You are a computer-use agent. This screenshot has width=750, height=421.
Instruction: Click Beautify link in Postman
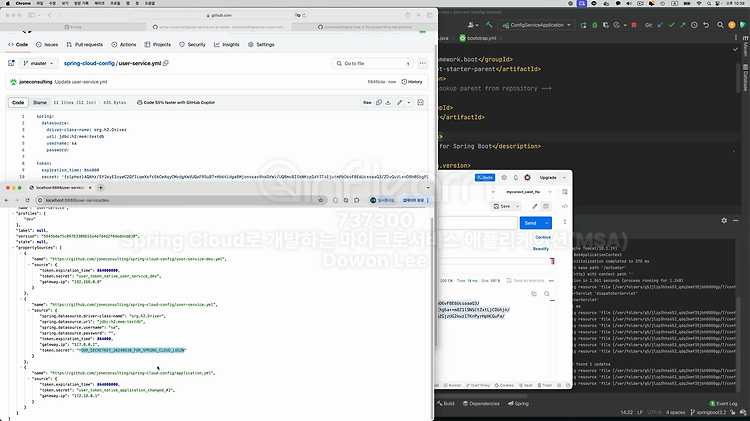coord(540,249)
